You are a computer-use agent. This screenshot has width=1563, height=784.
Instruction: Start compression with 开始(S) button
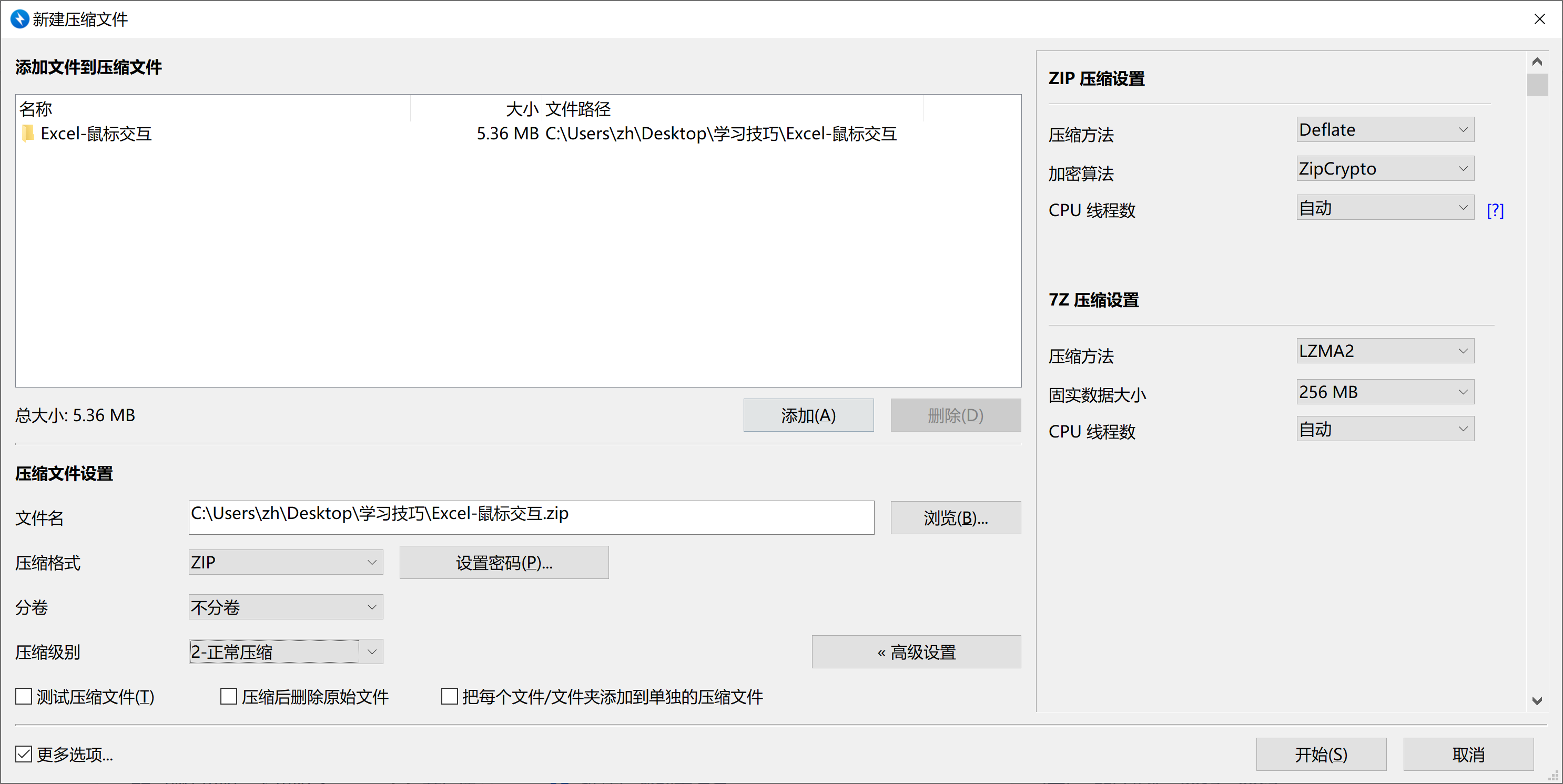pos(1321,754)
